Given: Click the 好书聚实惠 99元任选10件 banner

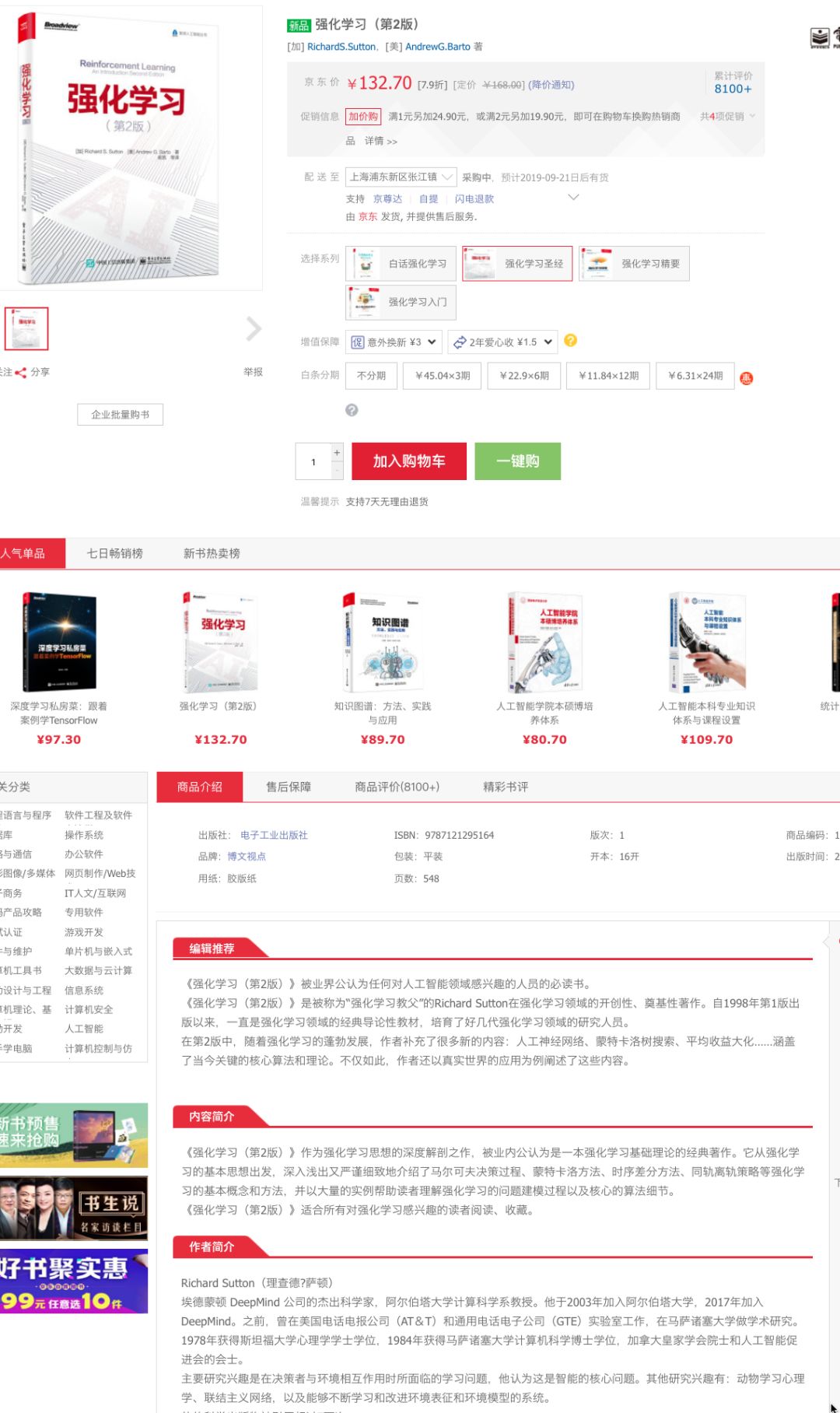Looking at the screenshot, I should [x=74, y=1282].
